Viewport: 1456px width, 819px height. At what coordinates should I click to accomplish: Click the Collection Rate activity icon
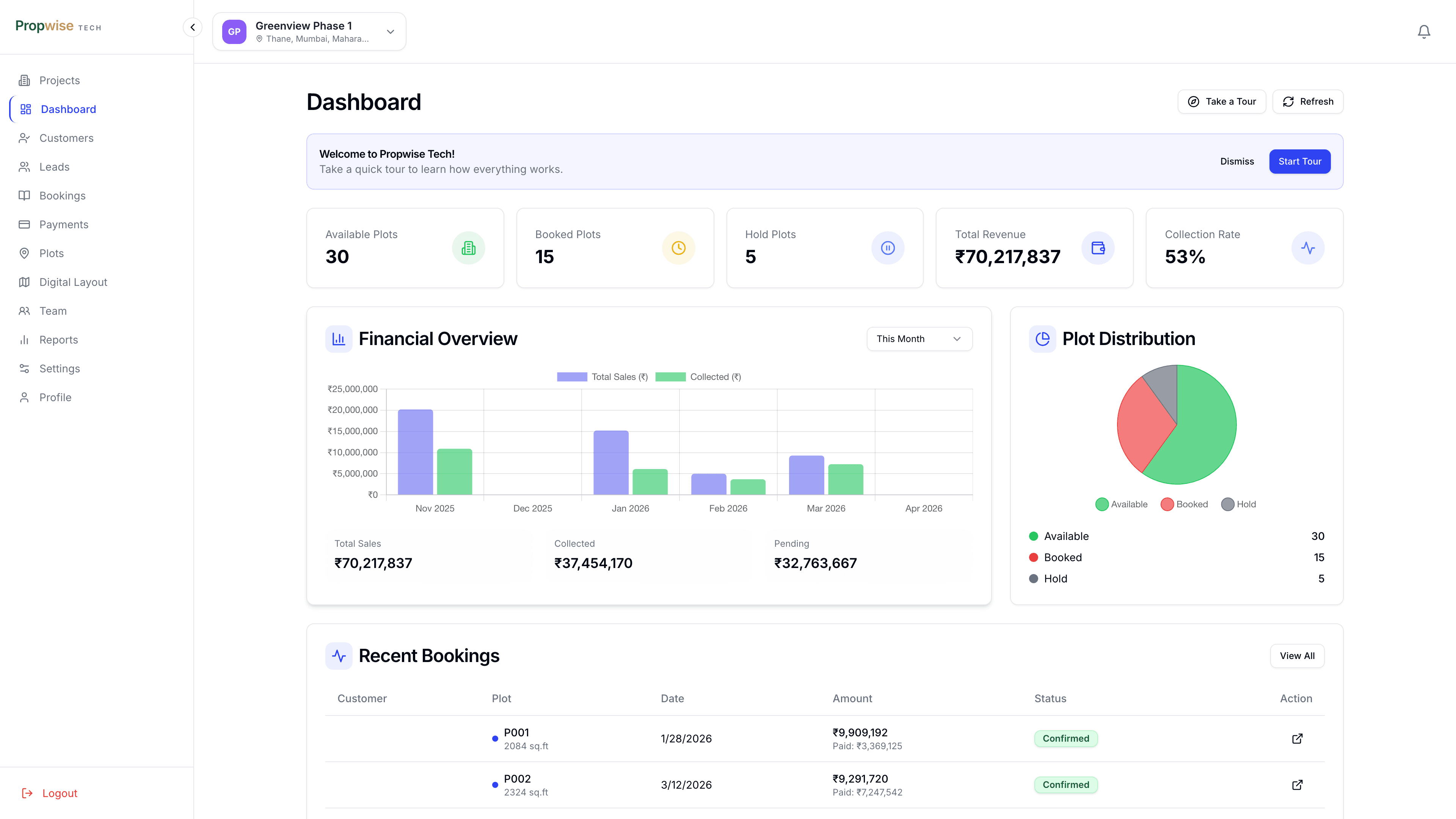[x=1308, y=248]
